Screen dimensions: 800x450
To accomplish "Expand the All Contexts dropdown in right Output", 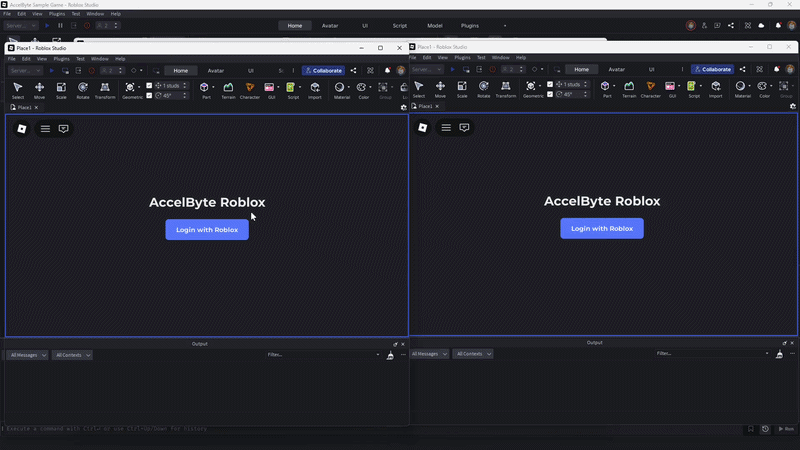I will point(473,354).
